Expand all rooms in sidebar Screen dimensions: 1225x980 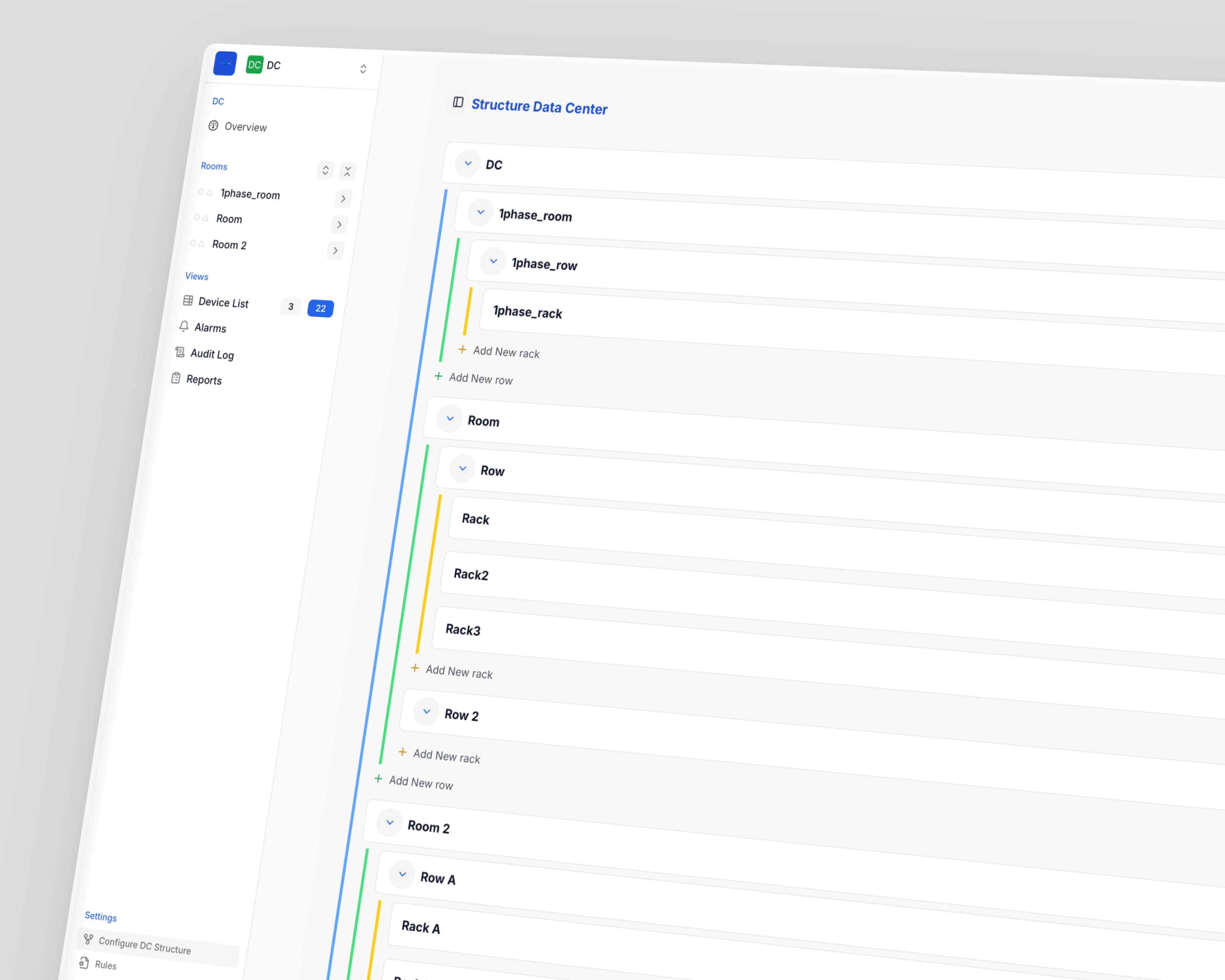(326, 170)
